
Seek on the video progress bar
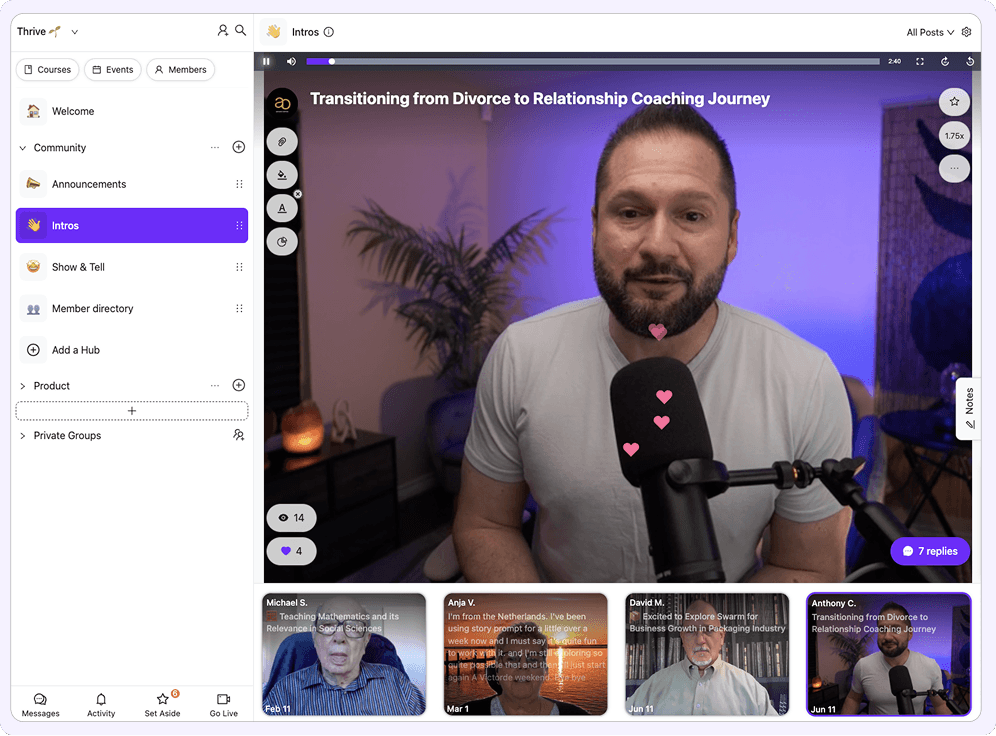pos(593,62)
